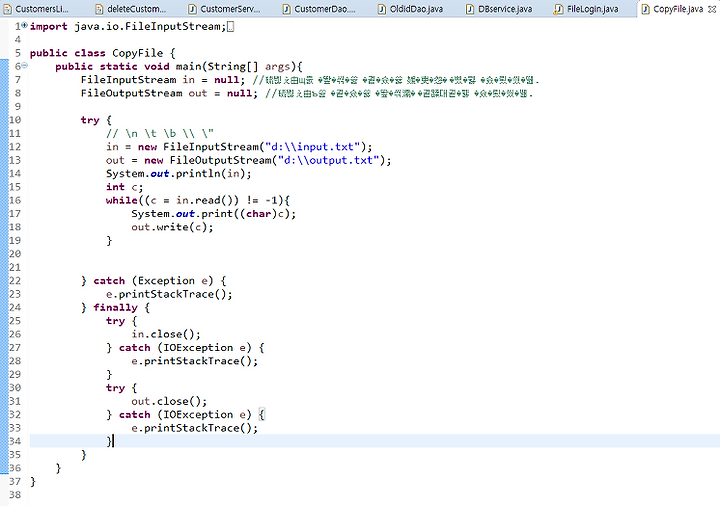720x506 pixels.
Task: Click the string "d:\\input.txt"
Action: [312, 146]
